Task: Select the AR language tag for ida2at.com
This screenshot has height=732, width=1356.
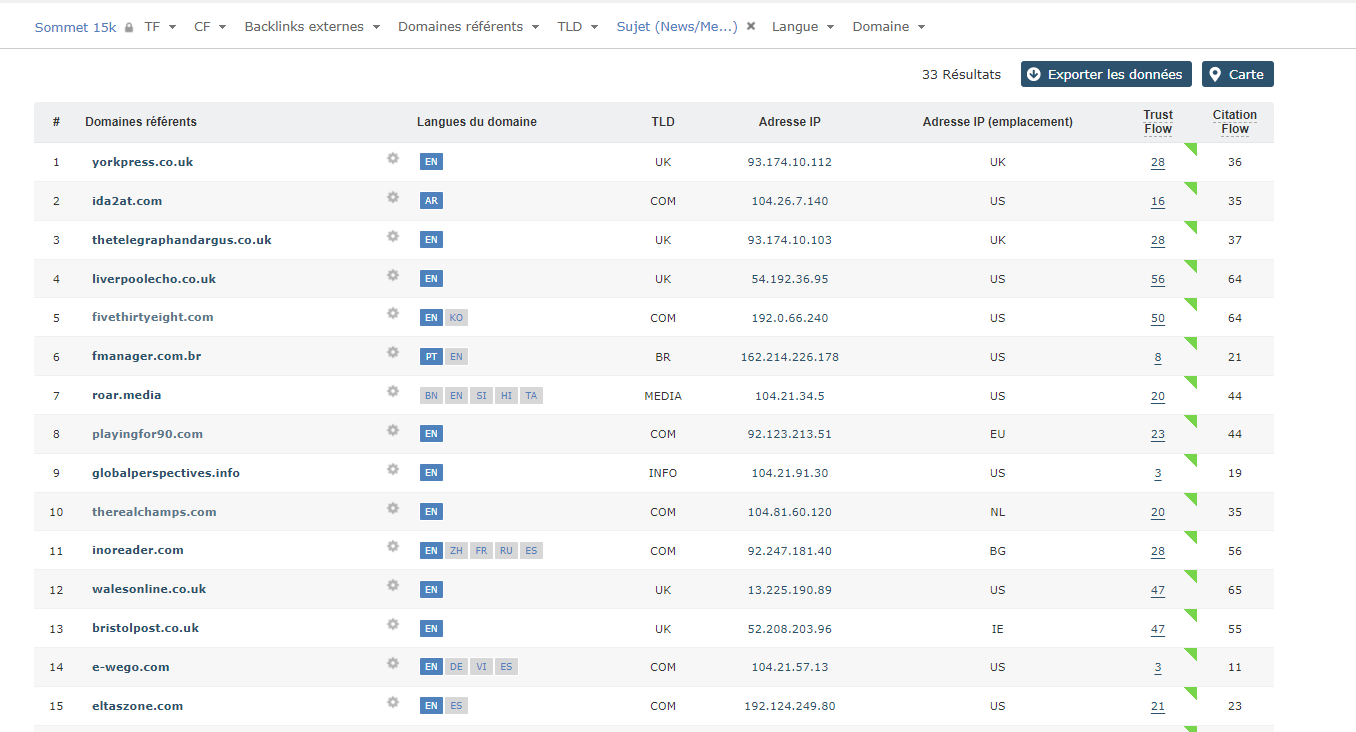Action: pyautogui.click(x=431, y=201)
